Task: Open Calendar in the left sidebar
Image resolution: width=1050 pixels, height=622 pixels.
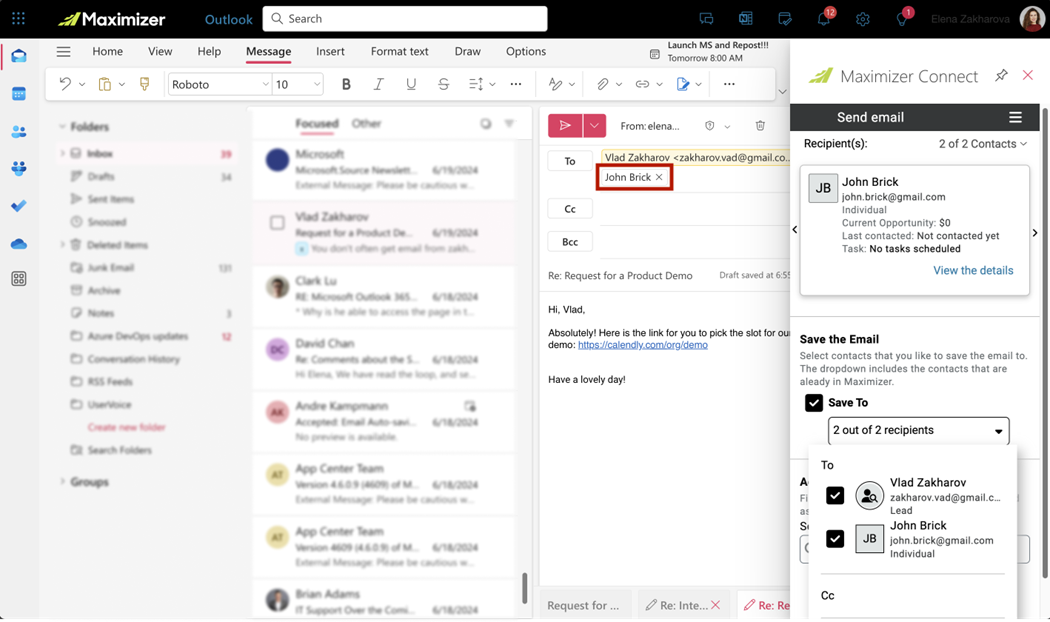Action: (x=19, y=94)
